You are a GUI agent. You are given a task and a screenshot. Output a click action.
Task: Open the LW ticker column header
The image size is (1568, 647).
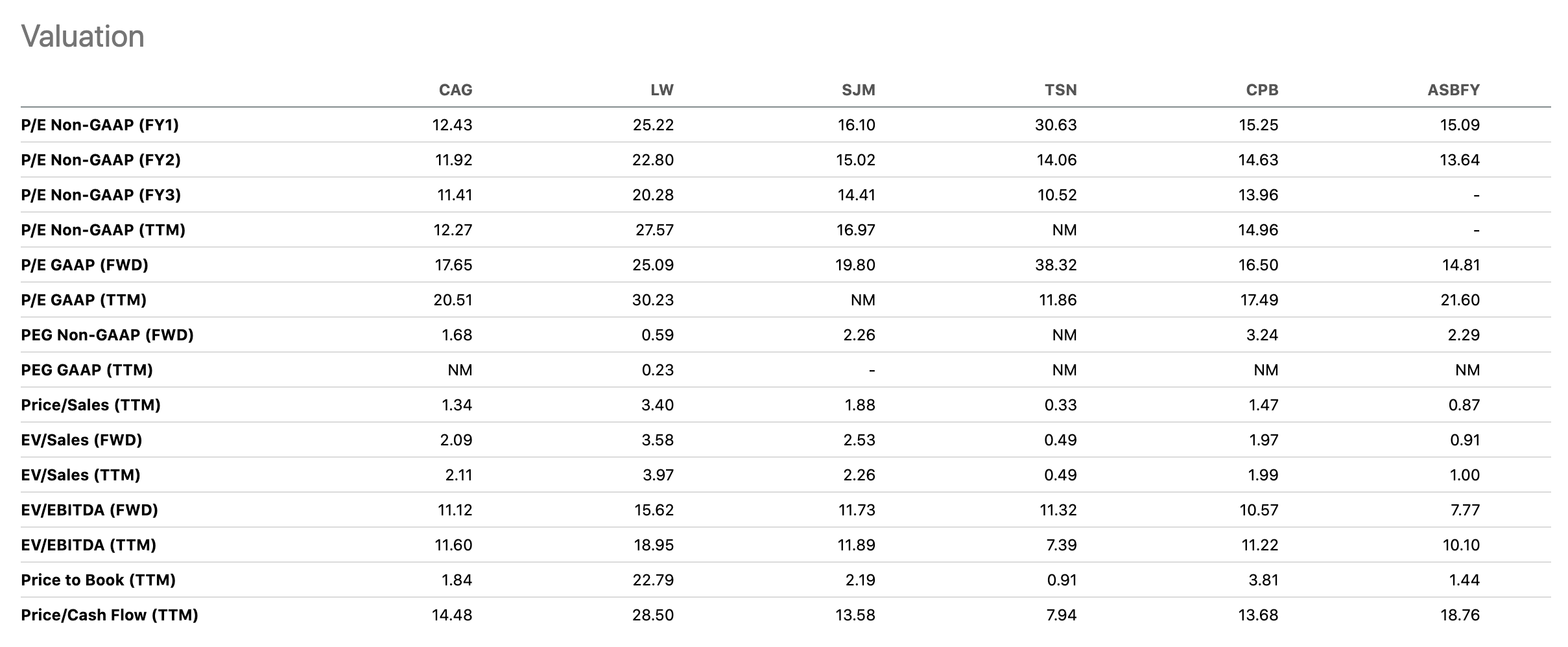(x=662, y=90)
